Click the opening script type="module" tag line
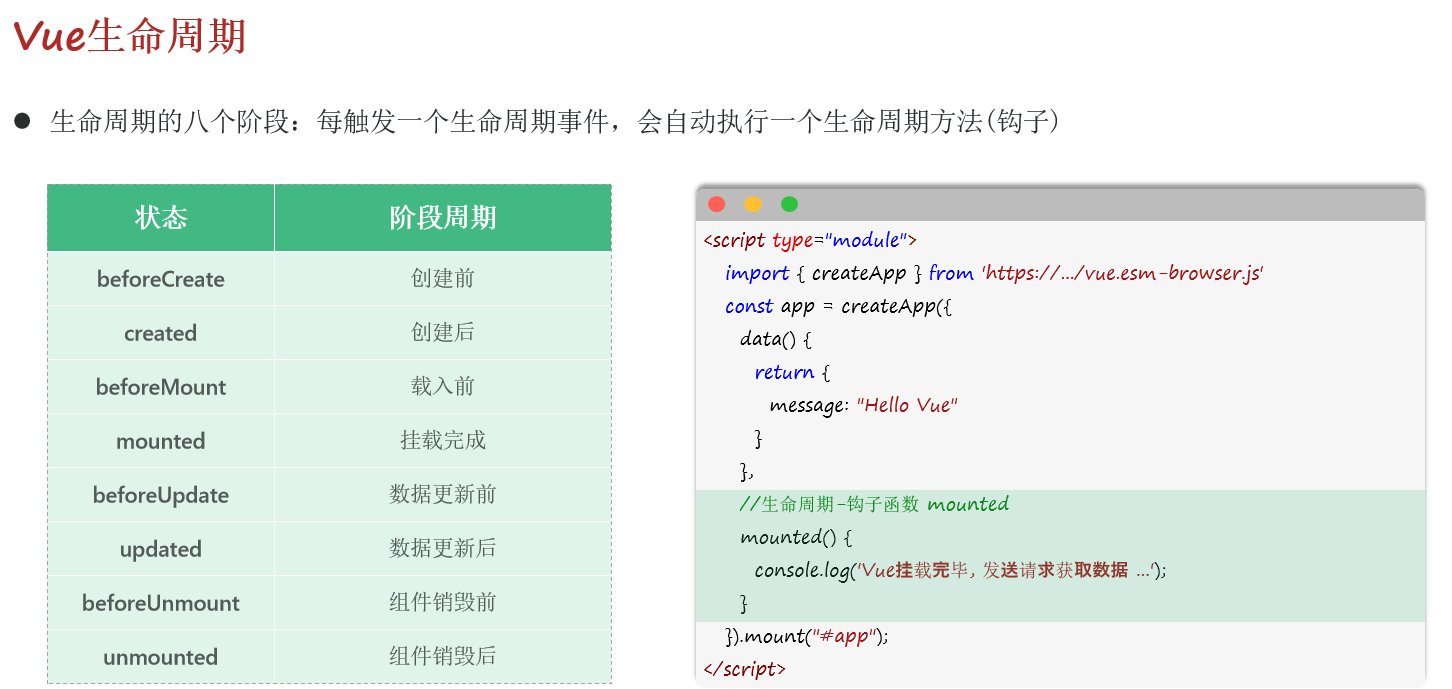This screenshot has width=1452, height=689. point(810,241)
